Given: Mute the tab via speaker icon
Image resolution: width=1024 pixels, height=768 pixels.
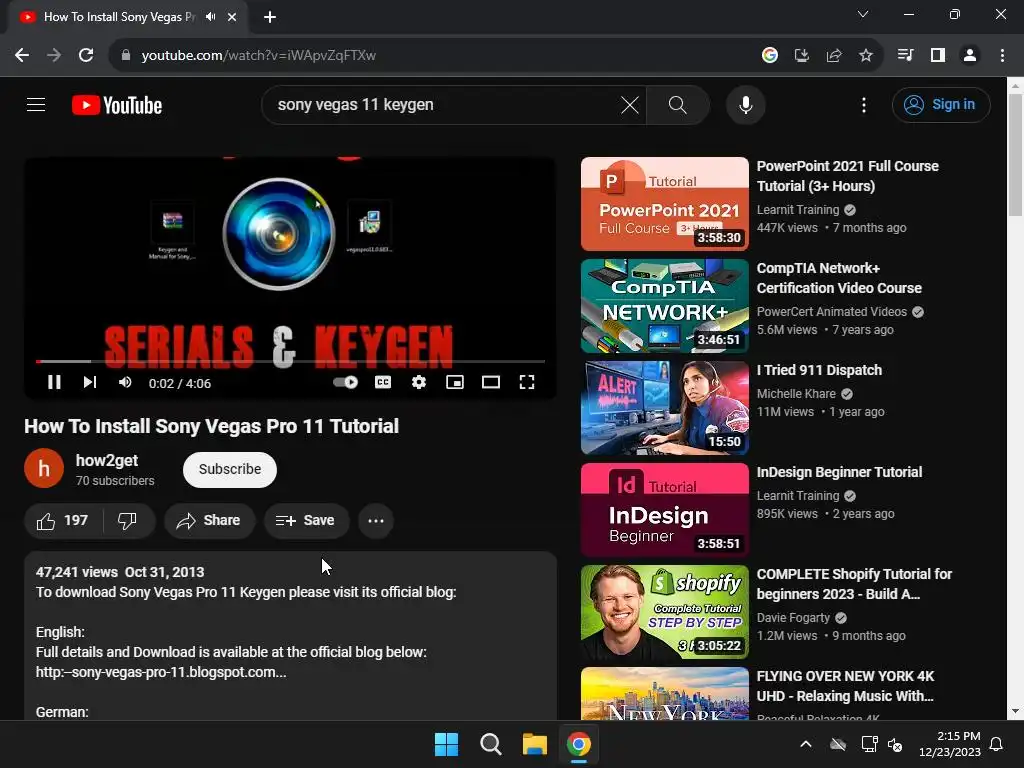Looking at the screenshot, I should (210, 17).
